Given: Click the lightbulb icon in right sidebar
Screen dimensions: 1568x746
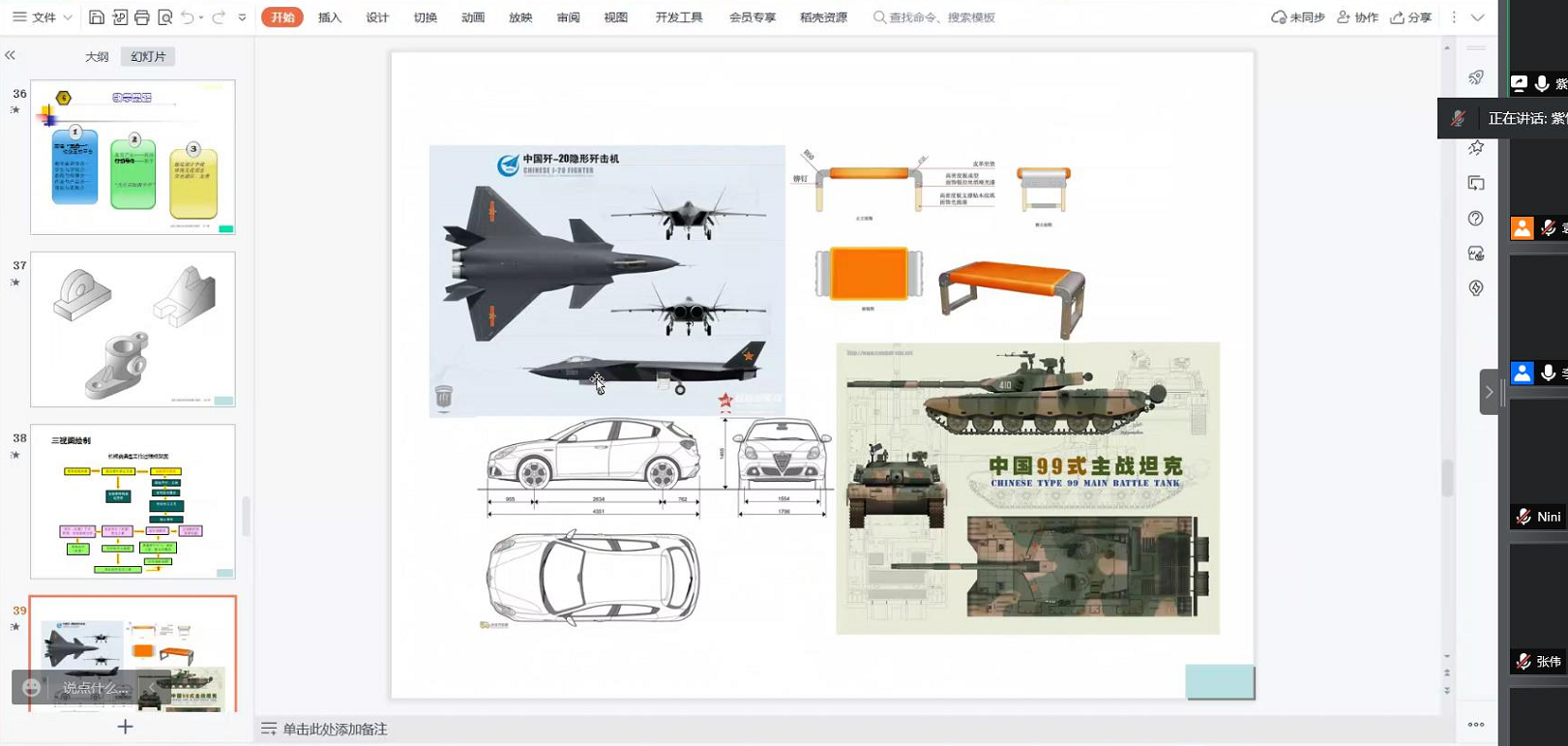Looking at the screenshot, I should point(1475,288).
